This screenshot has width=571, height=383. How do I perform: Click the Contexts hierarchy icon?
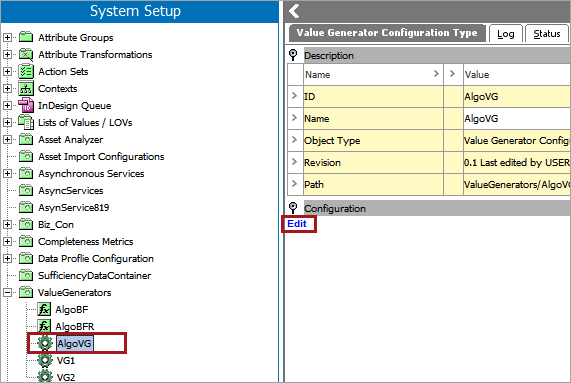pos(26,88)
